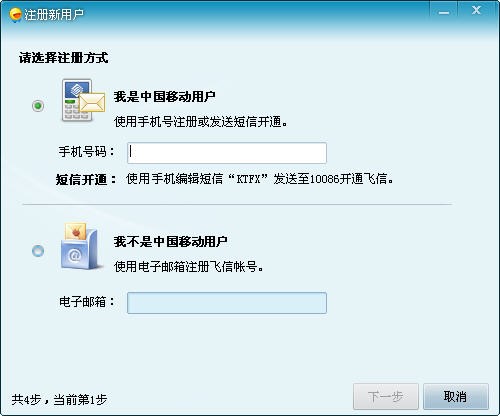Click the 我不是中国移动用户 heading text
Viewport: 500px width, 416px height.
point(171,242)
